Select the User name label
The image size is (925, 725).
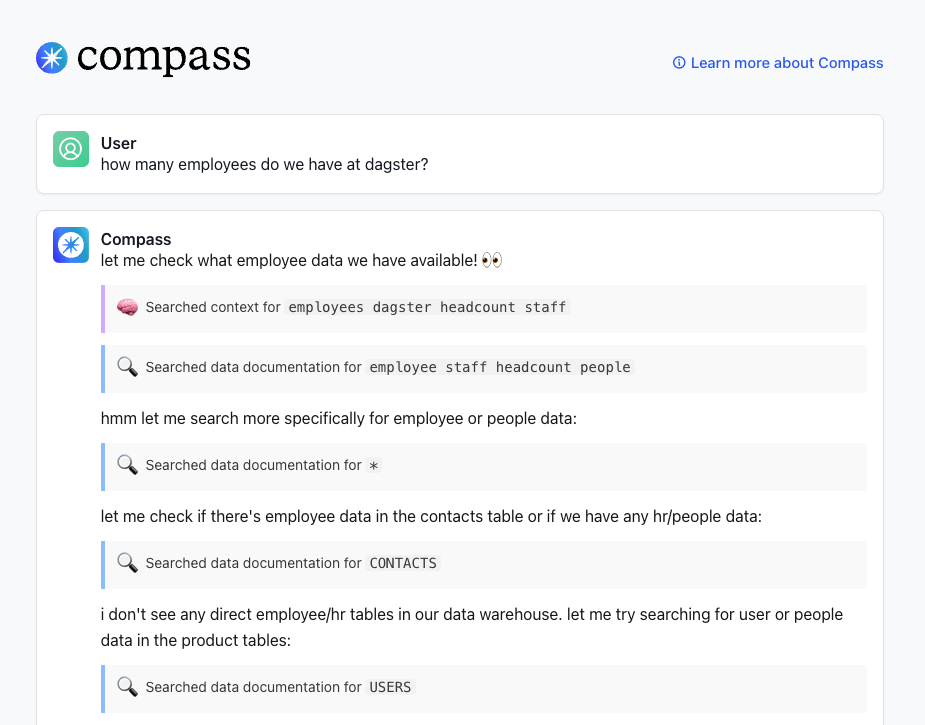point(119,143)
